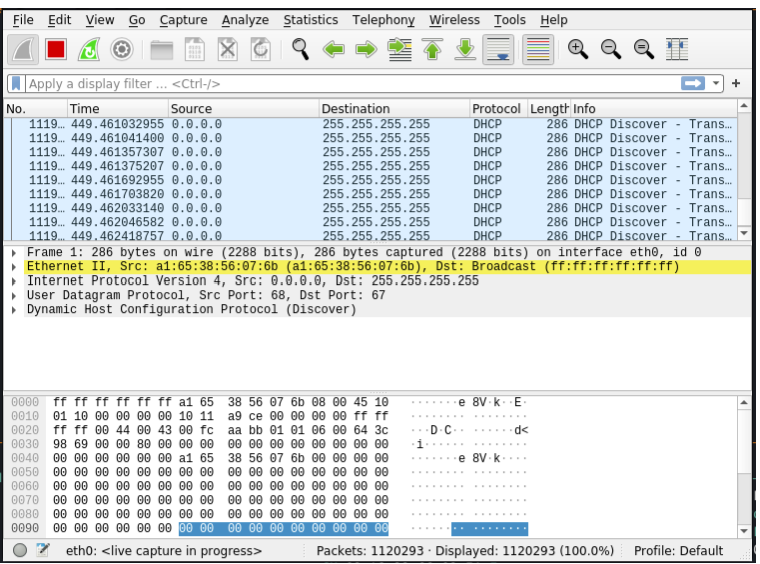Expand Dynamic Host Configuration Protocol row
Image resolution: width=760 pixels, height=564 pixels.
[x=14, y=310]
